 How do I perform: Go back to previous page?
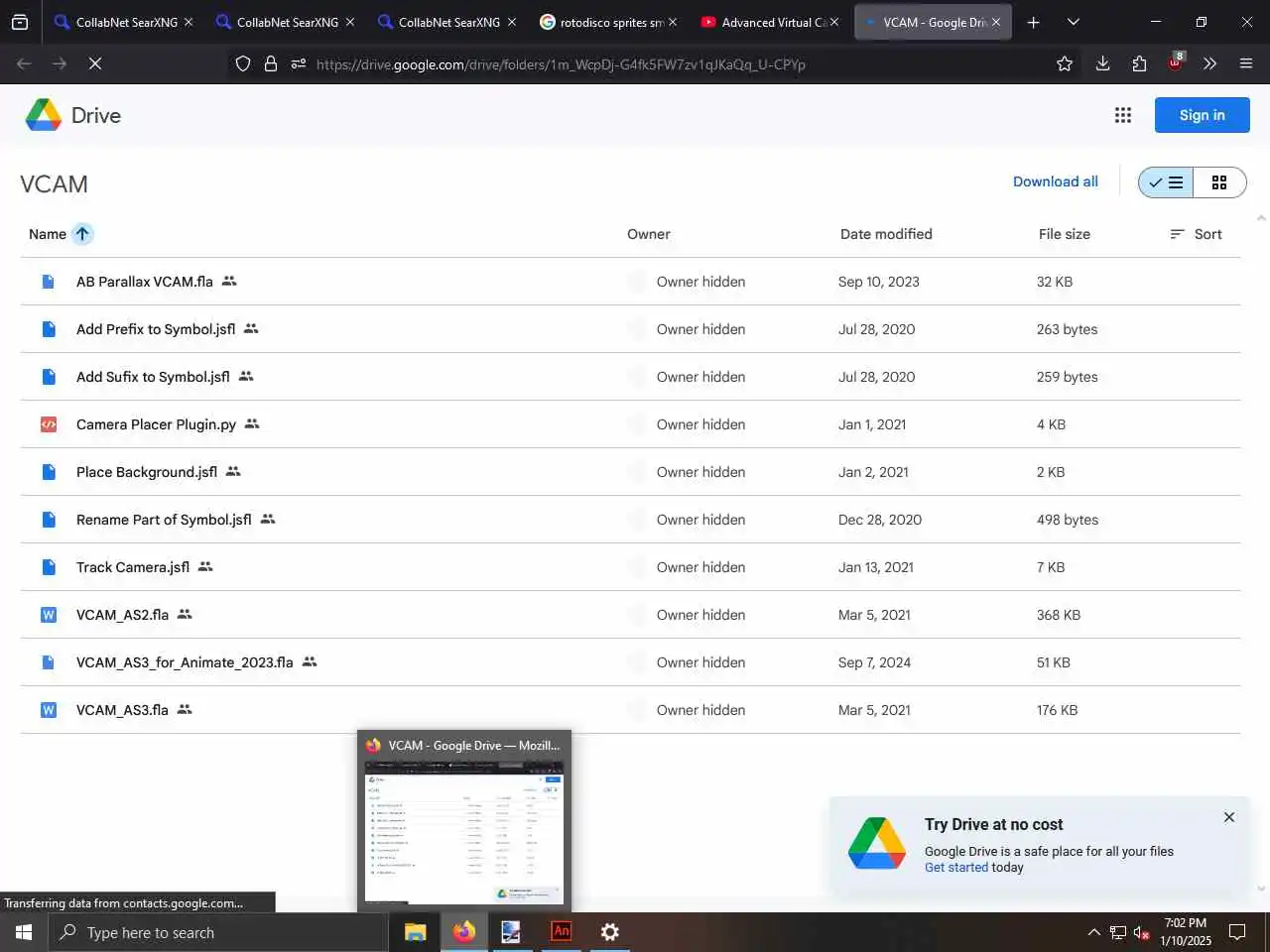24,63
